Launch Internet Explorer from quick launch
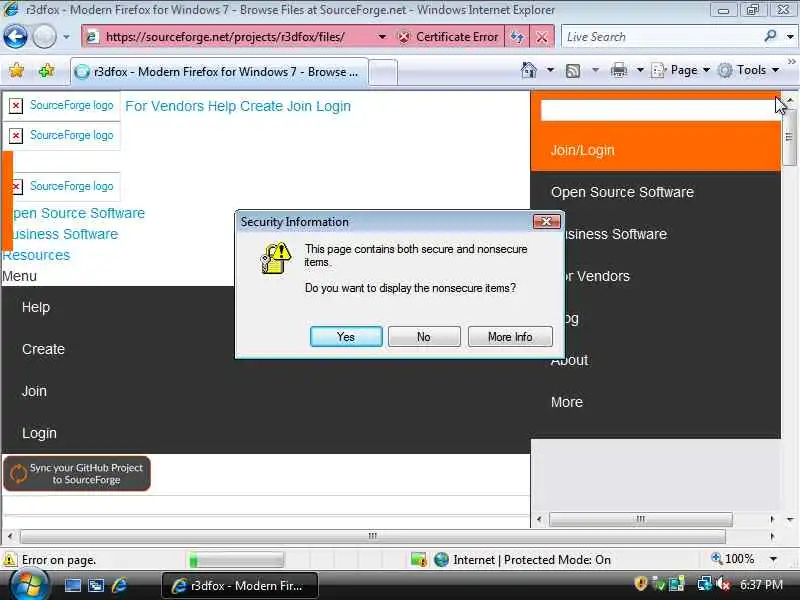The width and height of the screenshot is (800, 600). click(119, 585)
